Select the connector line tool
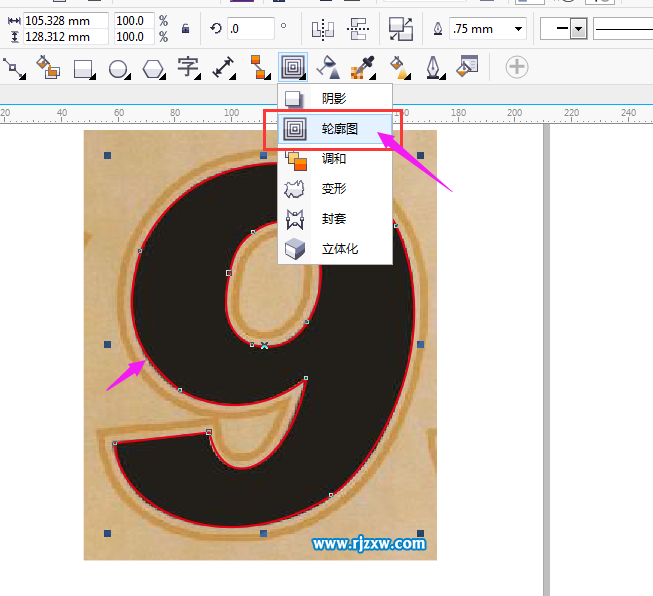This screenshot has width=653, height=596. pos(14,68)
